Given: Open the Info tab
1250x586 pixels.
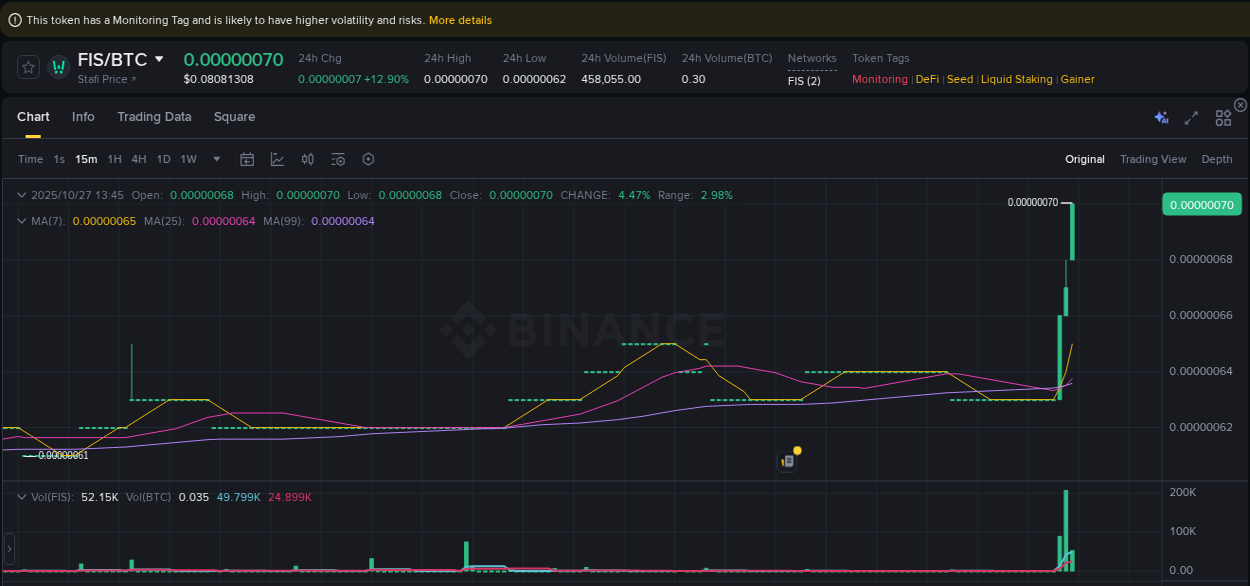Looking at the screenshot, I should [x=83, y=117].
